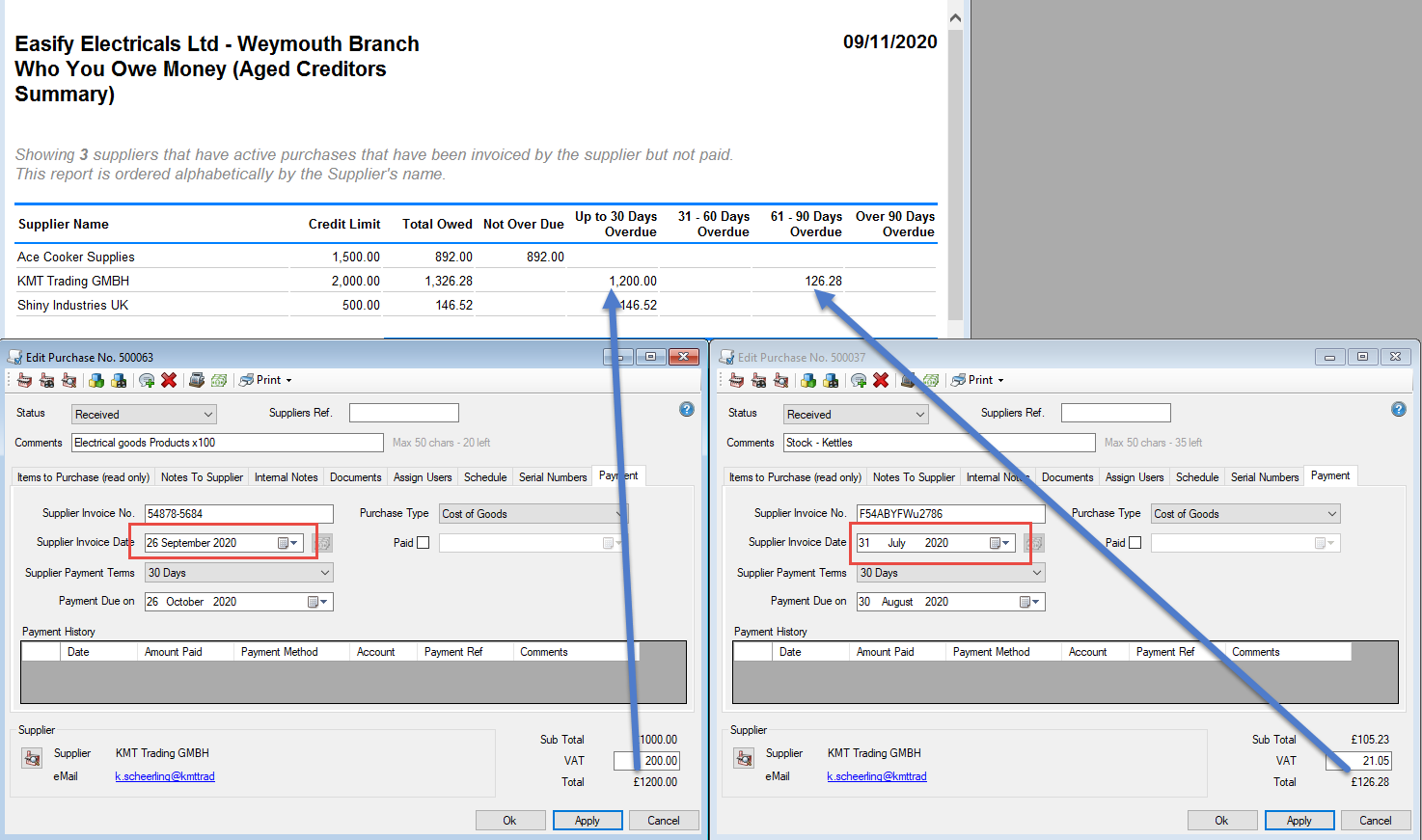
Task: Click icon beside Supplier Invoice Date in Purchase 500063
Action: 322,543
